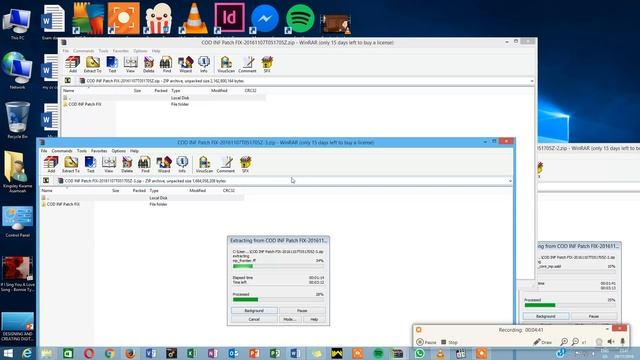
Task: Click View icon in front WinRAR window
Action: coord(109,164)
